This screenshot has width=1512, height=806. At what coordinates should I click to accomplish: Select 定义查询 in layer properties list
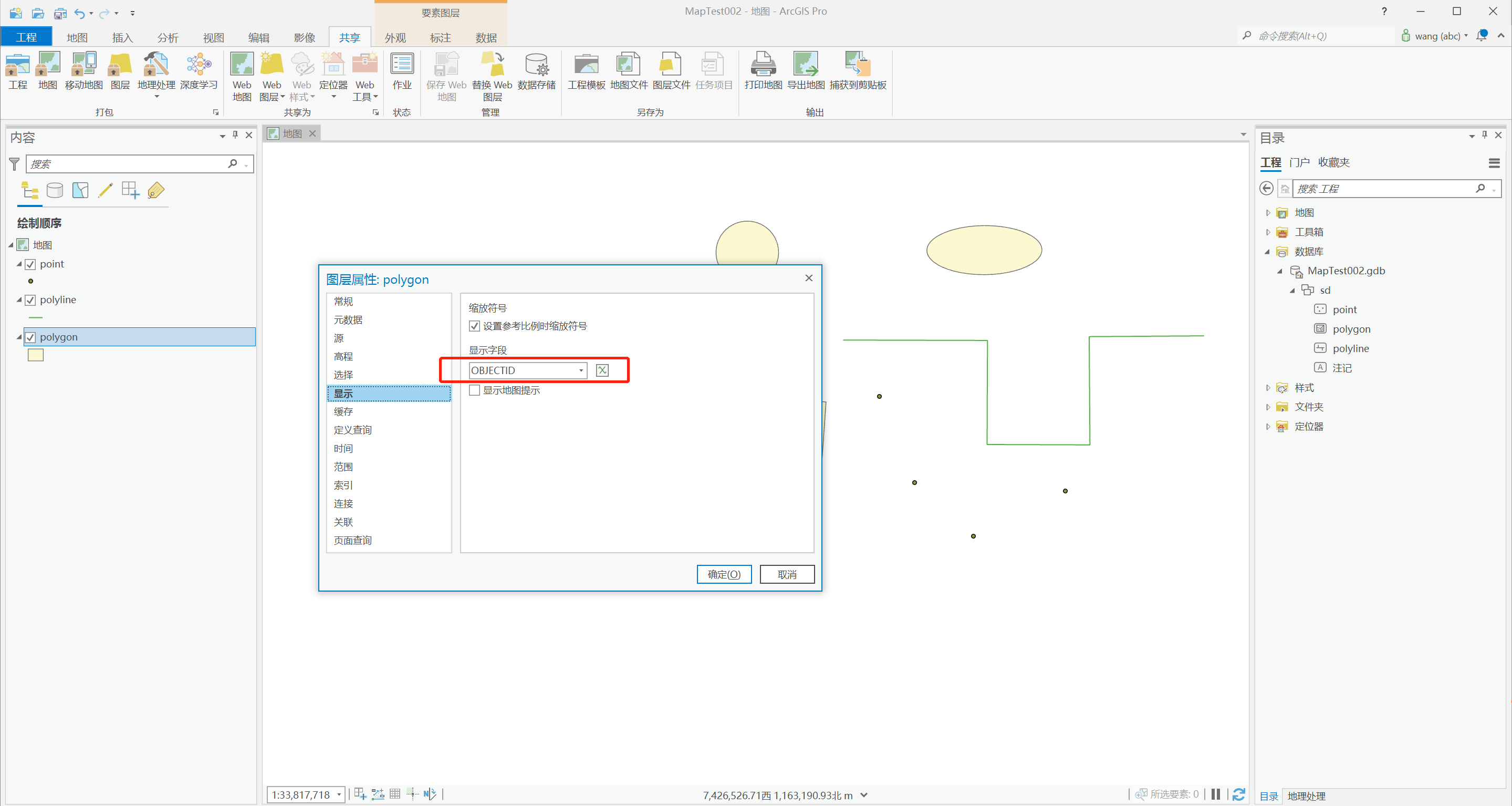pos(352,430)
